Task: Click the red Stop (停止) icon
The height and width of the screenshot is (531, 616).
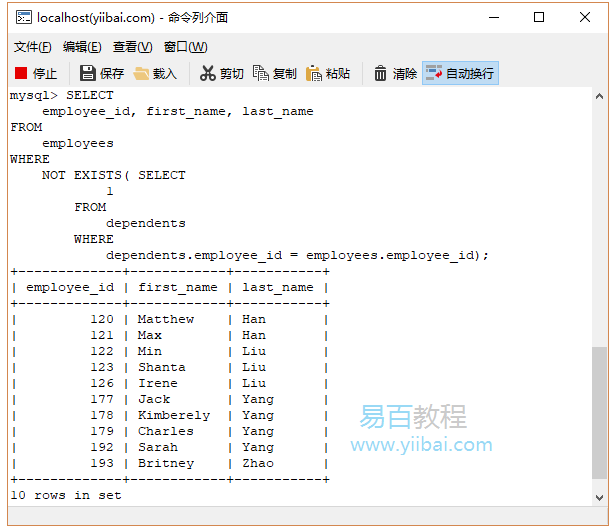Action: tap(21, 73)
